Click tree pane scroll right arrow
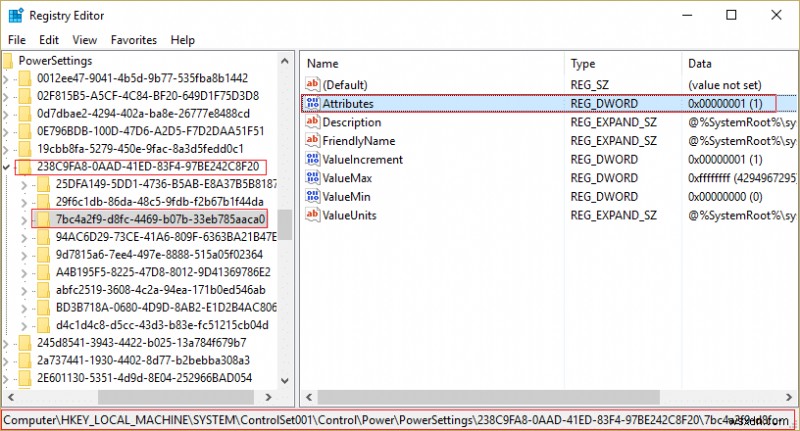Image resolution: width=800 pixels, height=431 pixels. click(268, 397)
